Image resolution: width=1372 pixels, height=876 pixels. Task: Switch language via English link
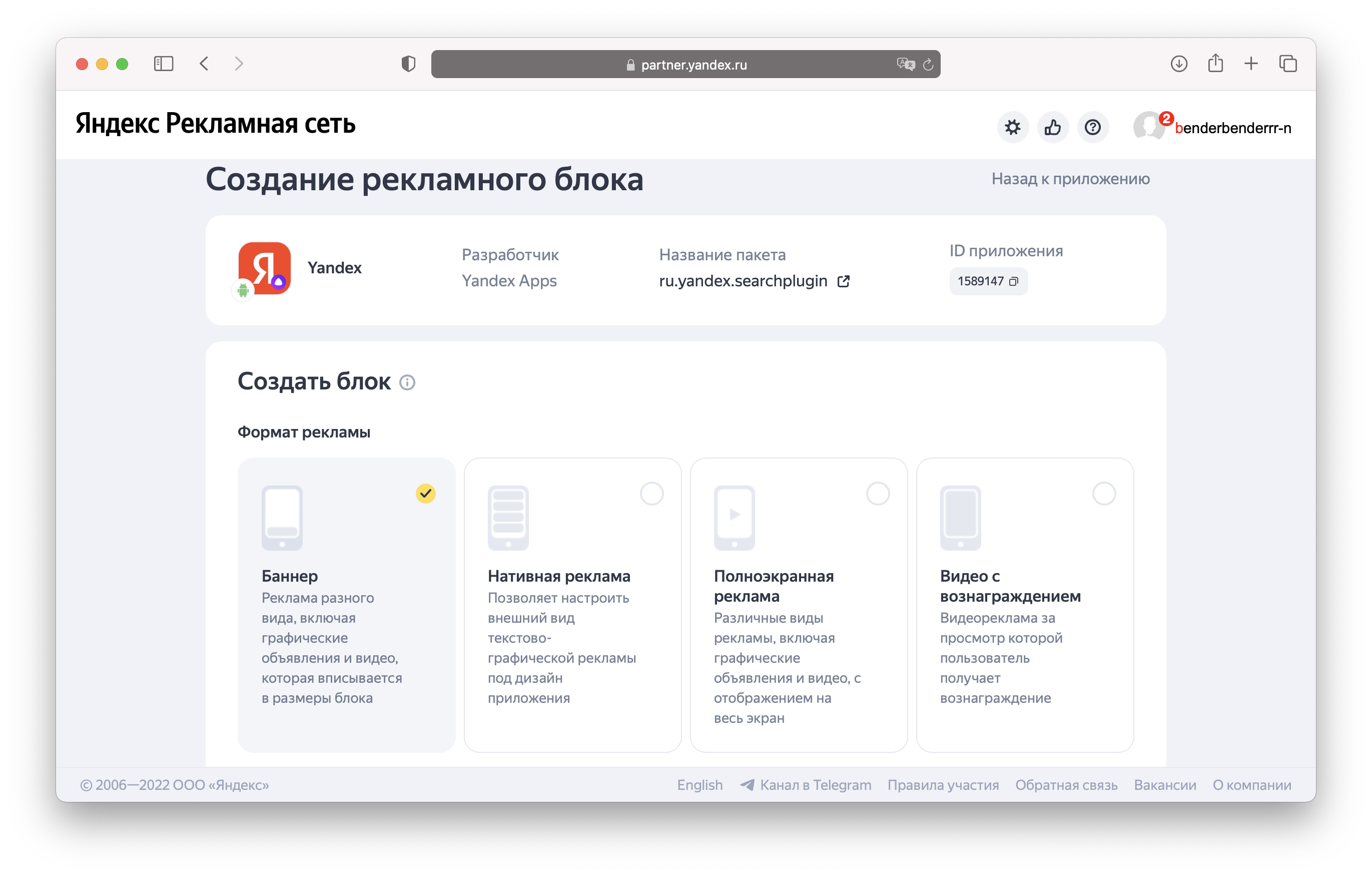(x=699, y=785)
